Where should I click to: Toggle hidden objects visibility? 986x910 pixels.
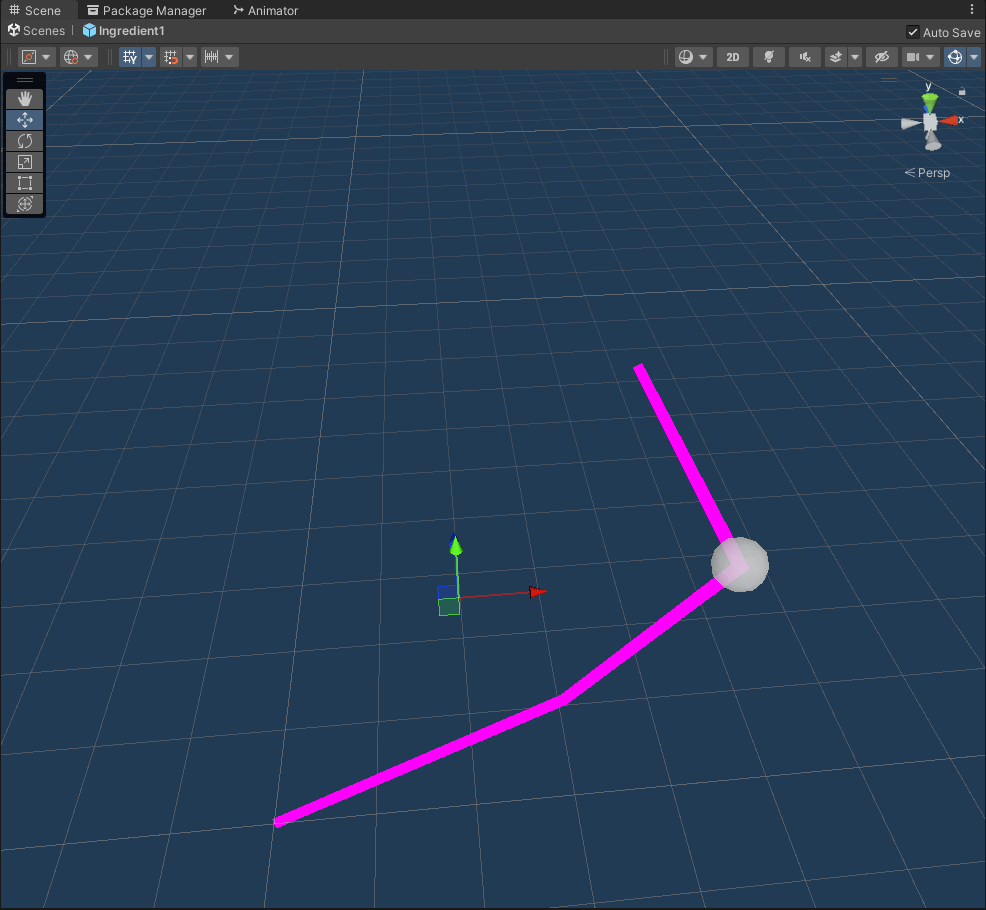point(880,57)
